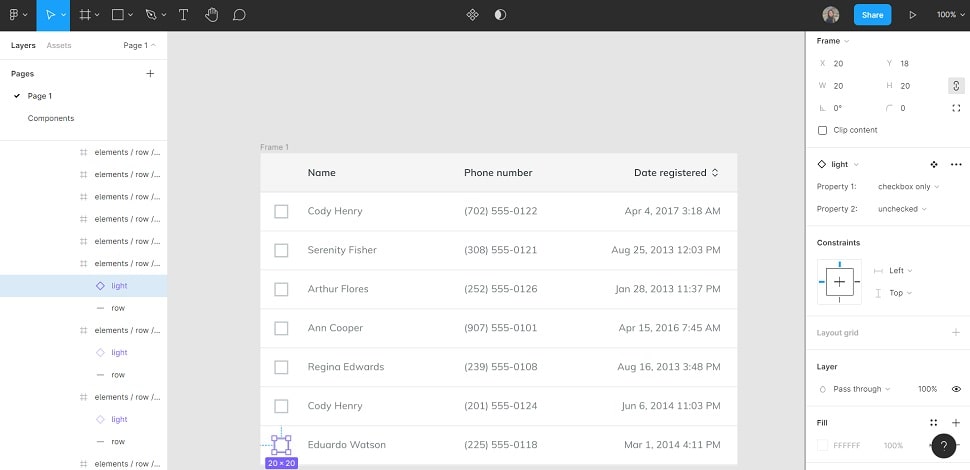Open fill style picker four-dots icon
Screen dimensions: 970x470
pyautogui.click(x=934, y=423)
